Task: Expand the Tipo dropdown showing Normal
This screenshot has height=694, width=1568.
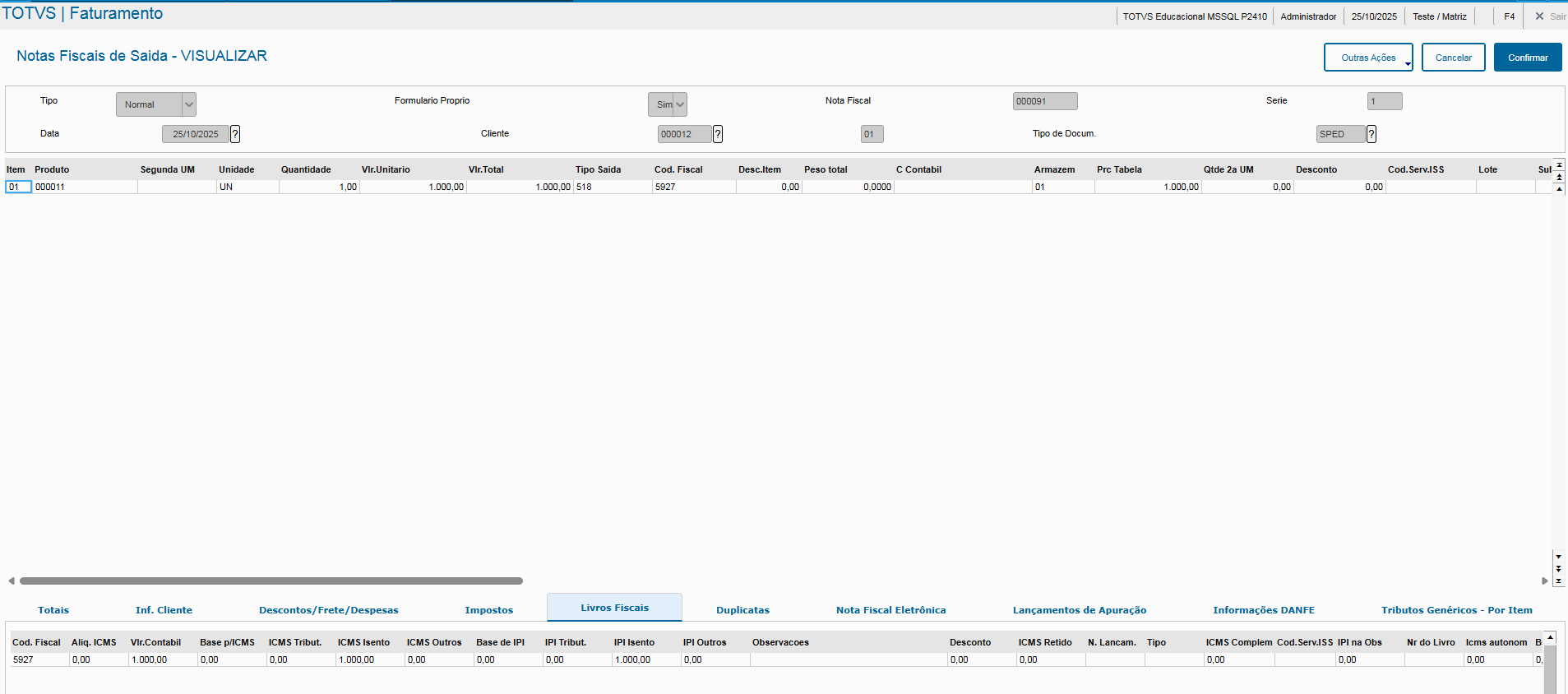Action: click(189, 104)
